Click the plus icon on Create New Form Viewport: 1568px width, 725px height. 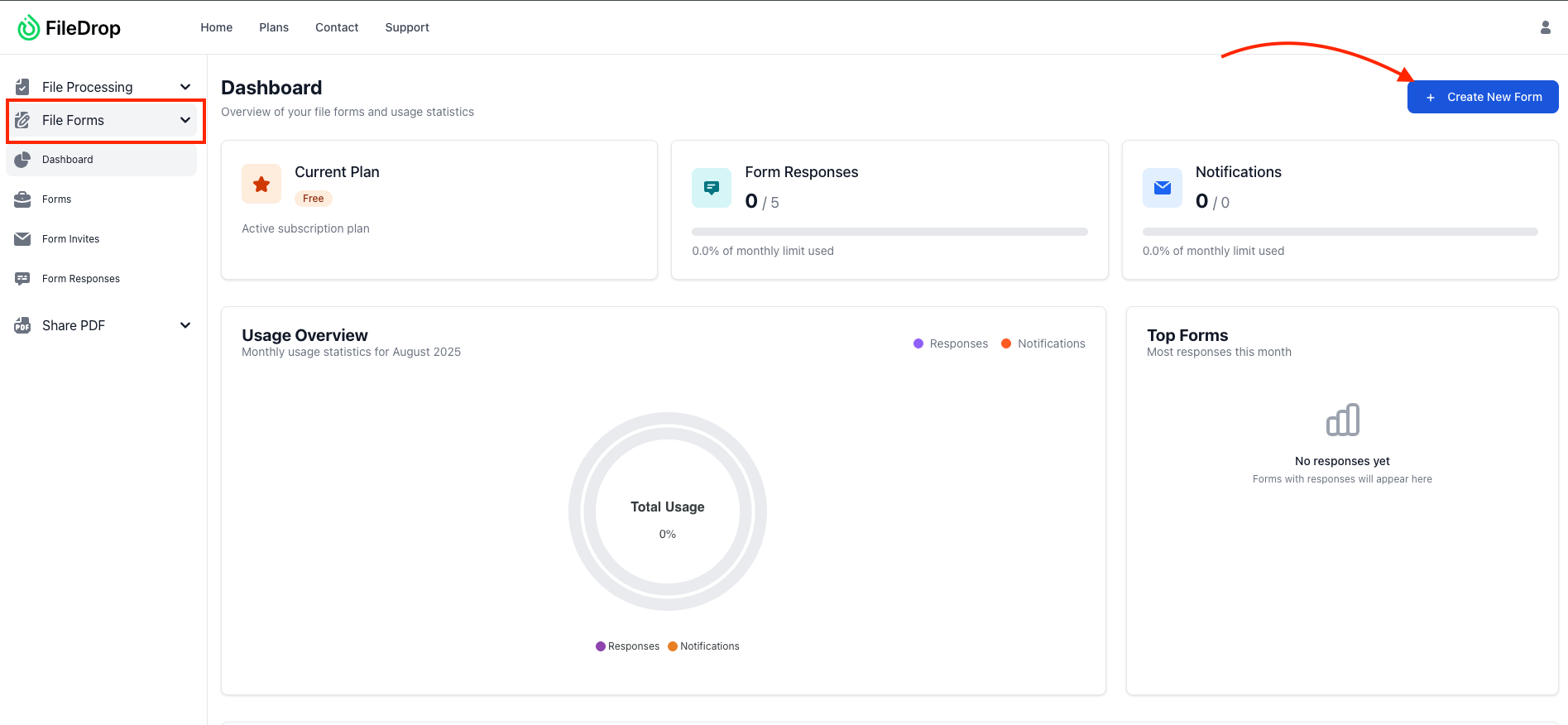[1431, 98]
